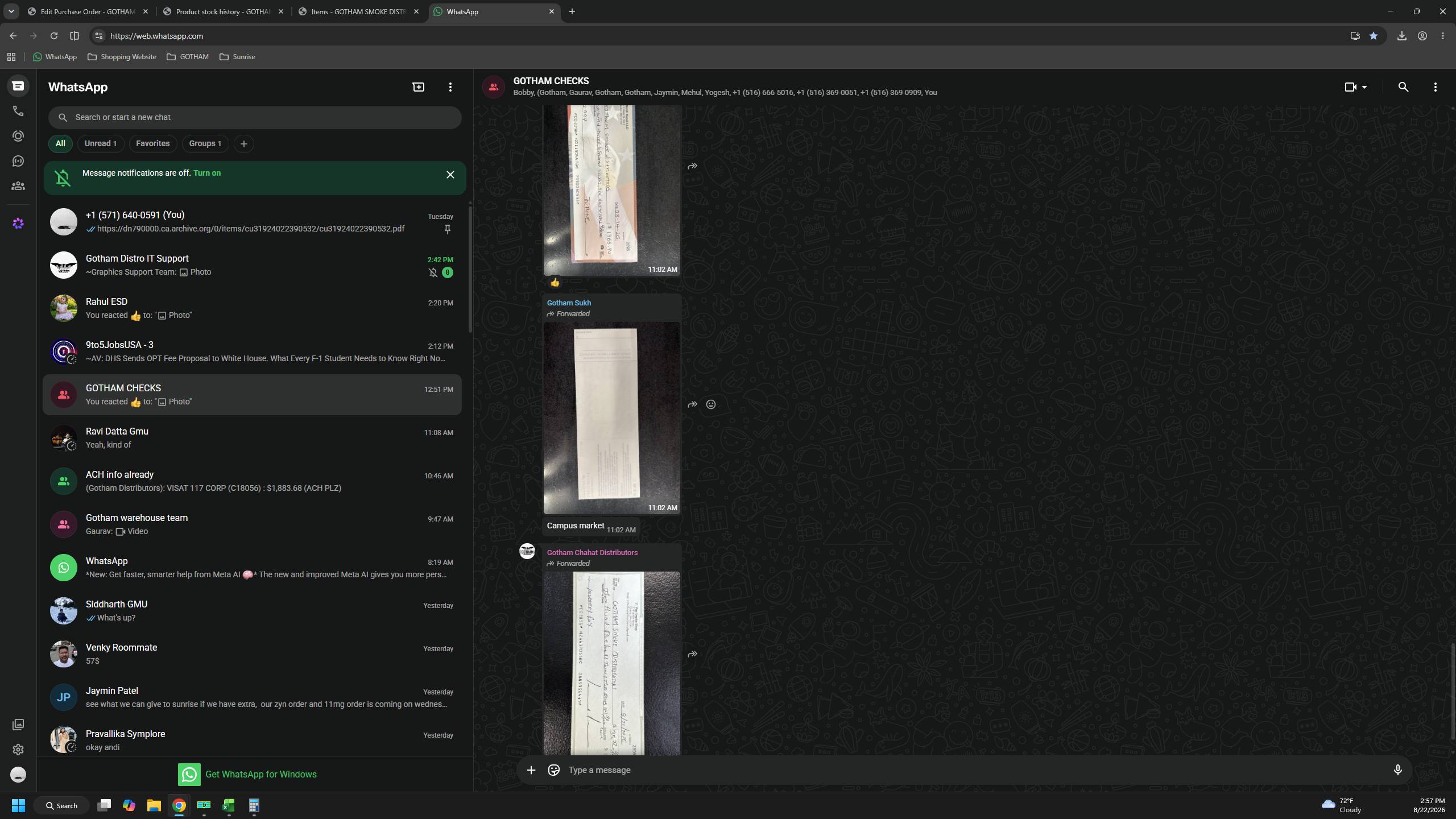
Task: Search within GOTHAM CHECKS chat
Action: (x=1403, y=87)
